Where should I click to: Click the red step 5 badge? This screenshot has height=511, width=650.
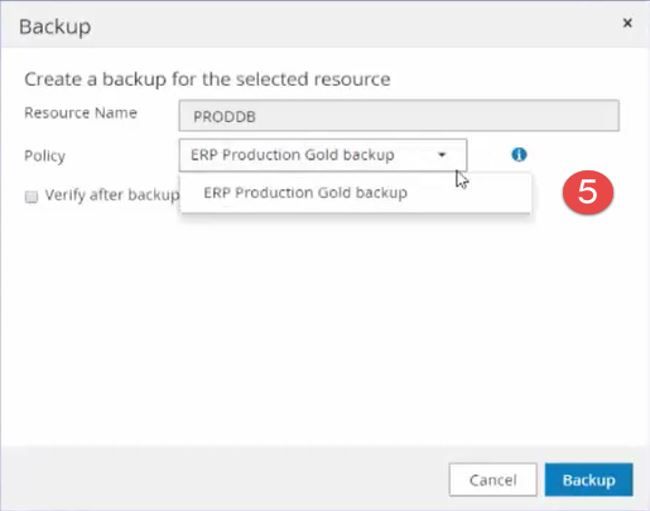(x=587, y=193)
